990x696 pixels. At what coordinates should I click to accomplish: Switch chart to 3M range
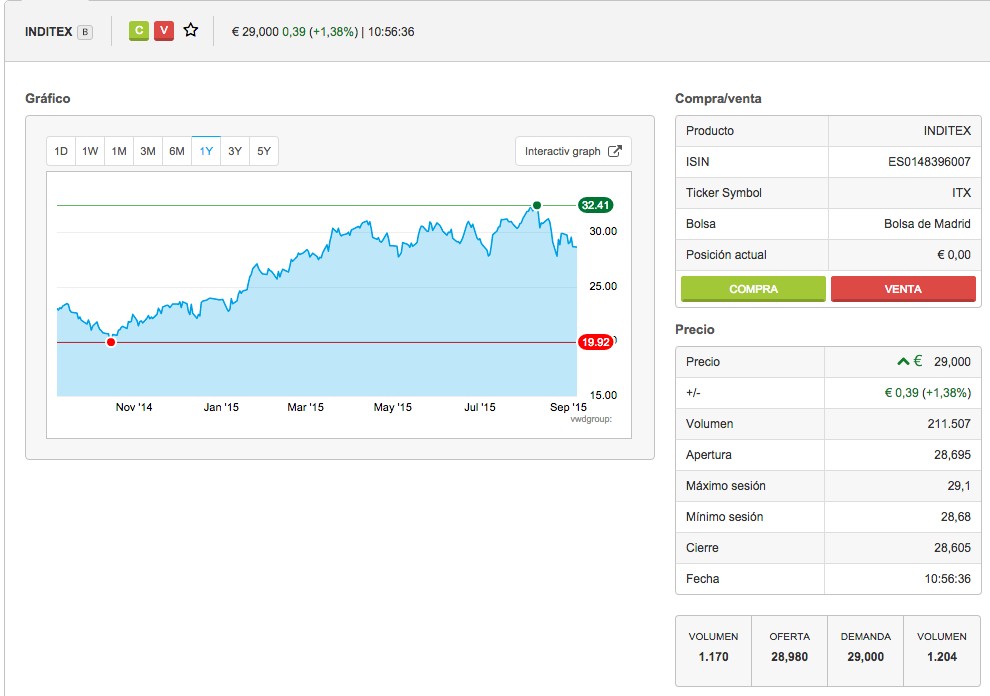148,151
